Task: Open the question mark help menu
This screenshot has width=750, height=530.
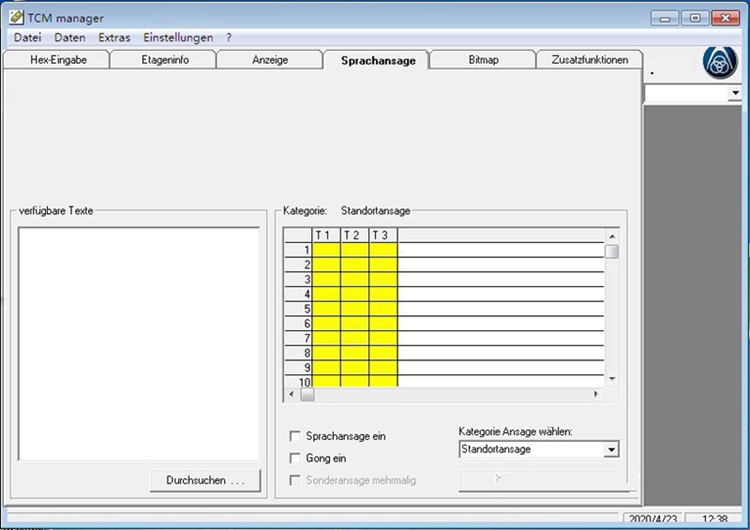Action: click(229, 37)
